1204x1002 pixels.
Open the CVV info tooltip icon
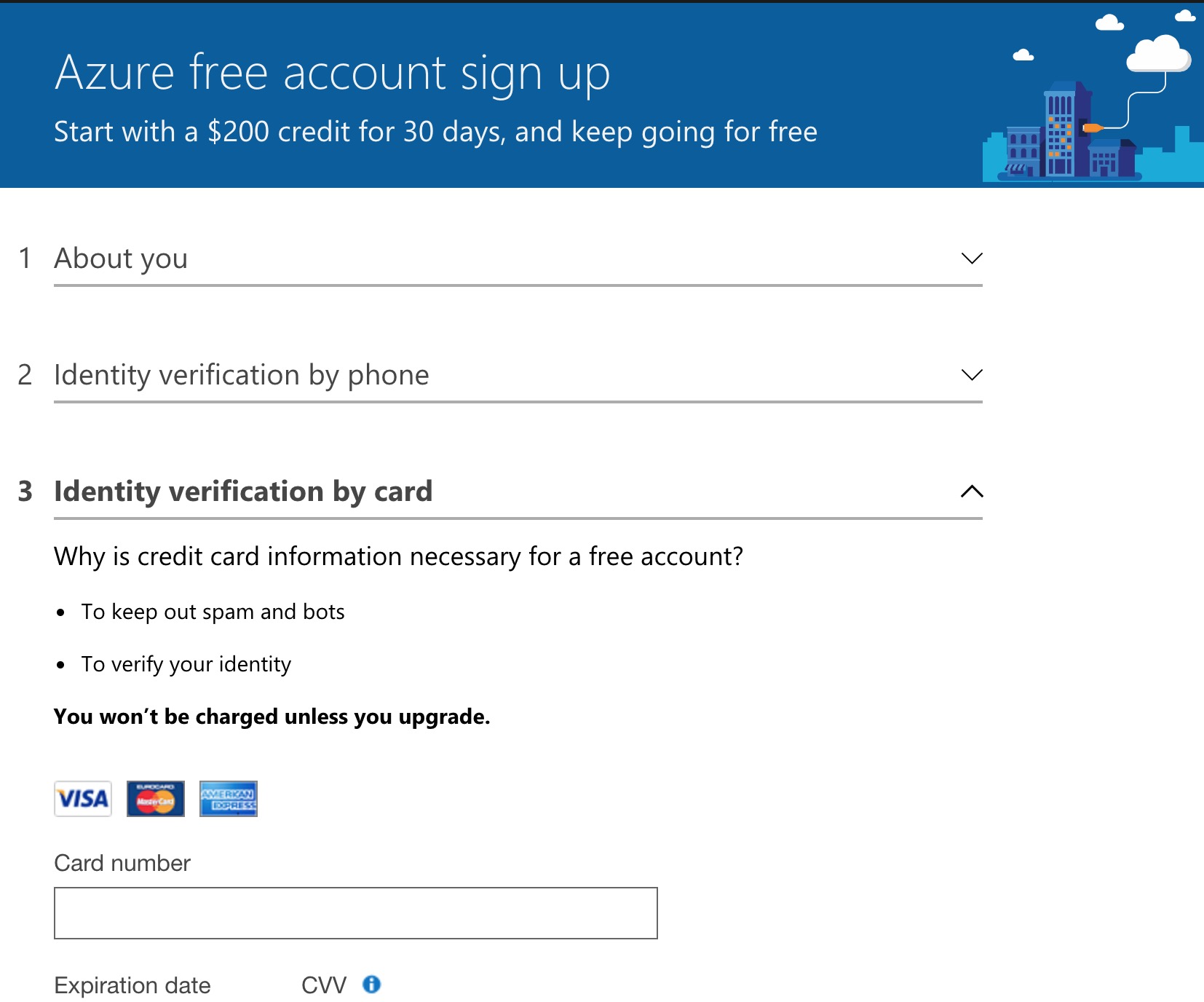(372, 985)
